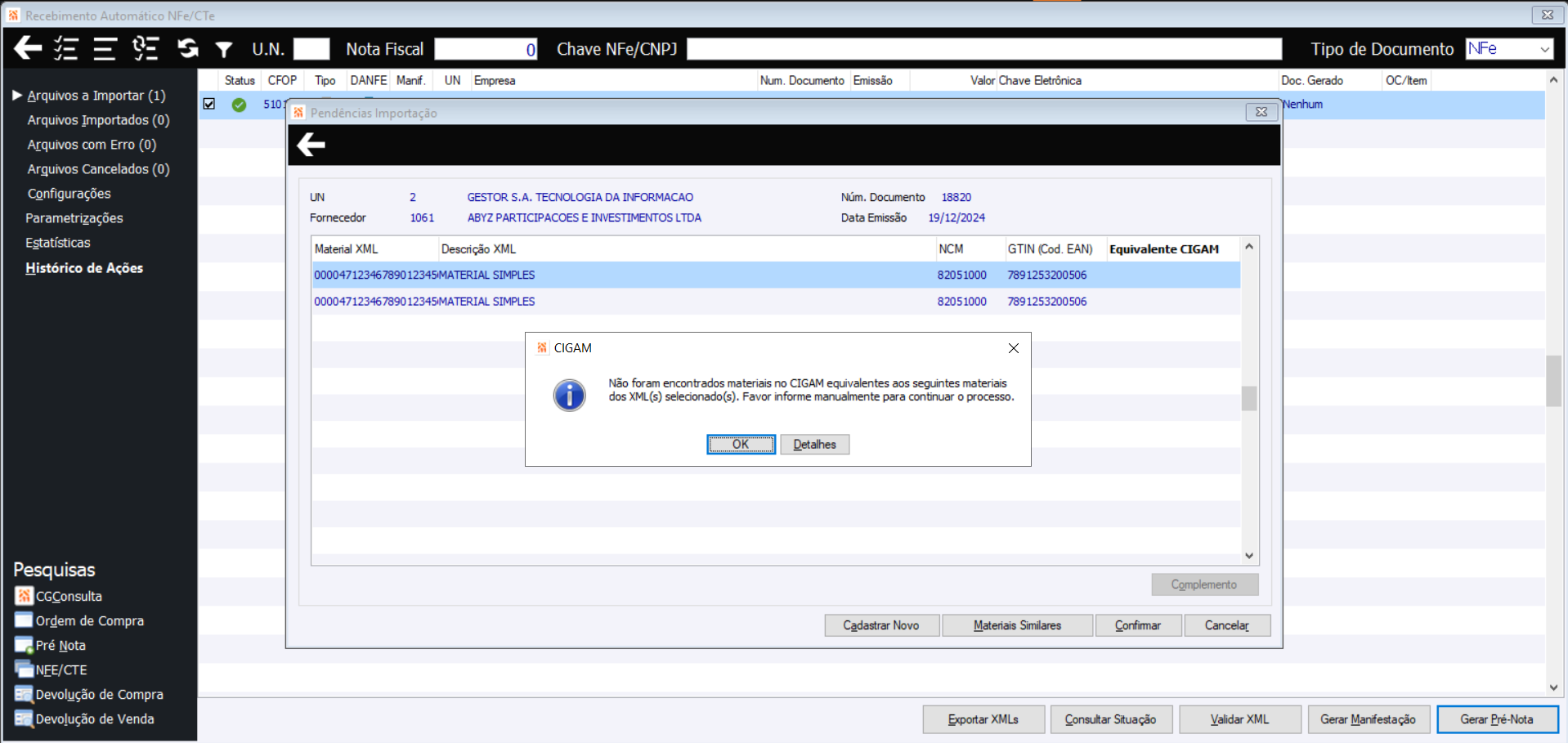Click the Ordem de Compra icon
Viewport: 1568px width, 743px height.
(x=24, y=620)
